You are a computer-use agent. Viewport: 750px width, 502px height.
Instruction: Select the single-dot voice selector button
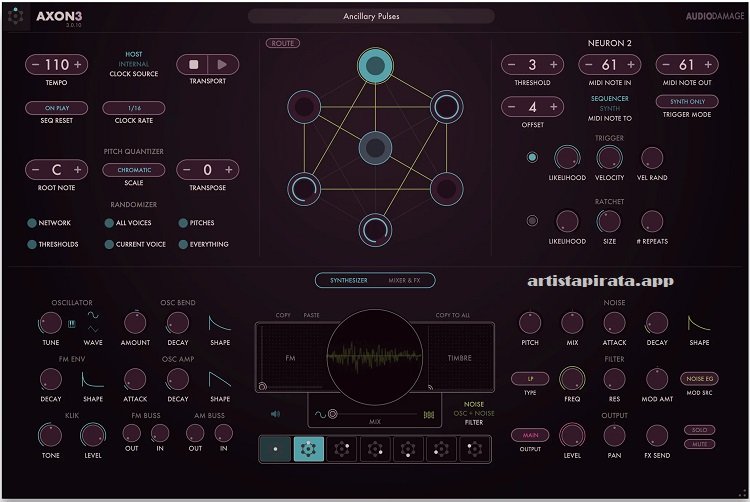click(276, 449)
